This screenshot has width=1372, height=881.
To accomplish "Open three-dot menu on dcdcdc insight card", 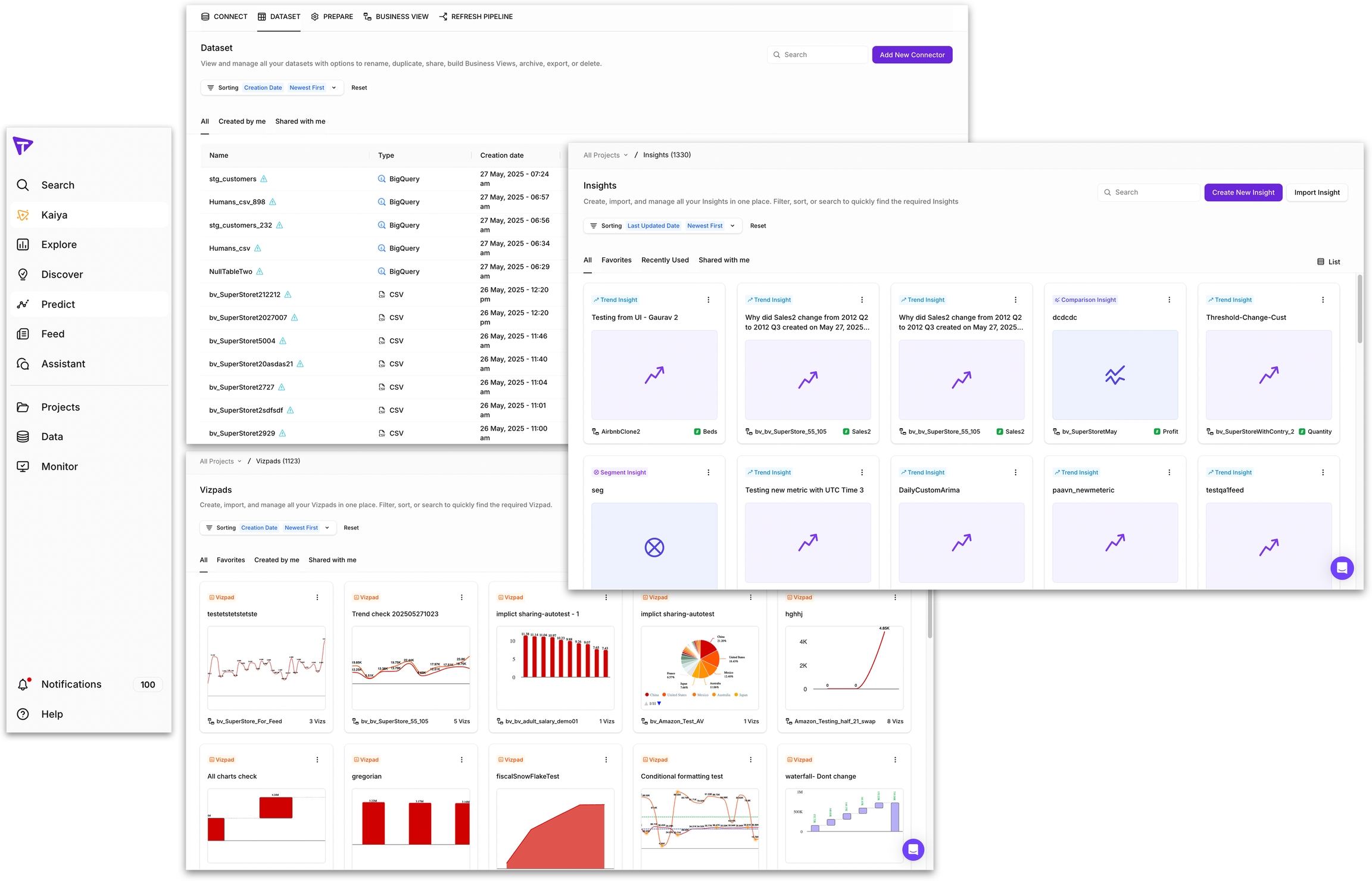I will [1169, 300].
